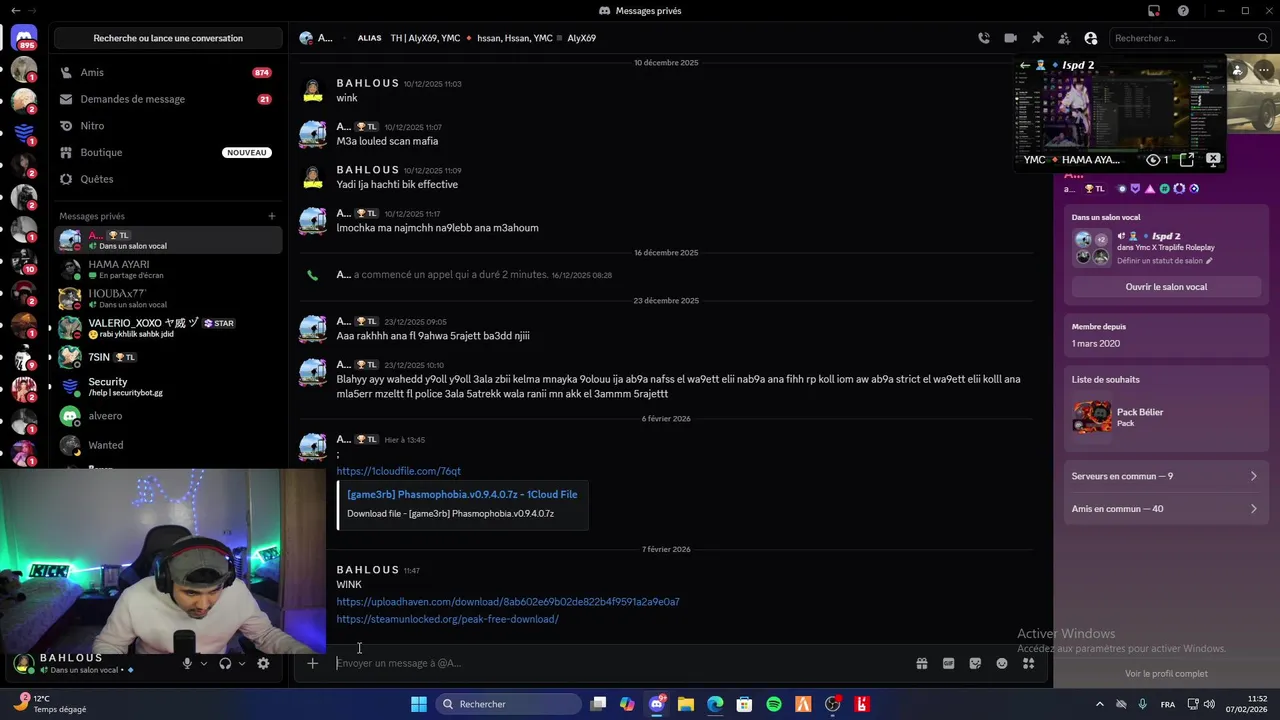Open the emoji picker

(1002, 663)
